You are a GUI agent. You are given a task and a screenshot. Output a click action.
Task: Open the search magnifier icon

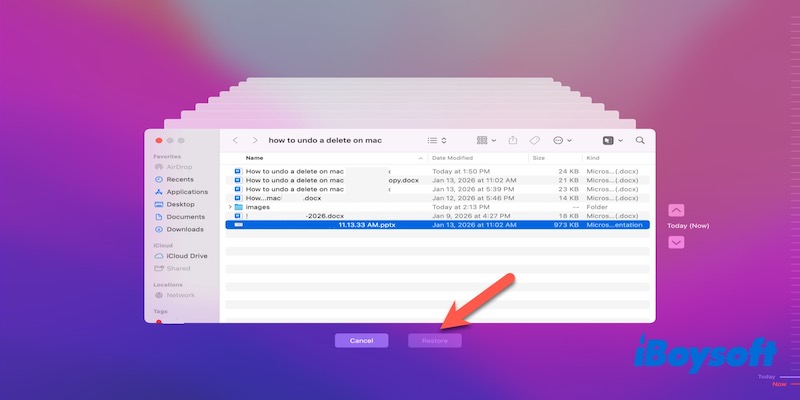click(x=640, y=140)
